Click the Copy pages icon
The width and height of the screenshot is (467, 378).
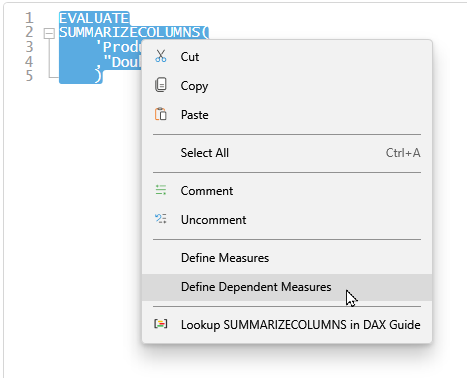pos(161,85)
